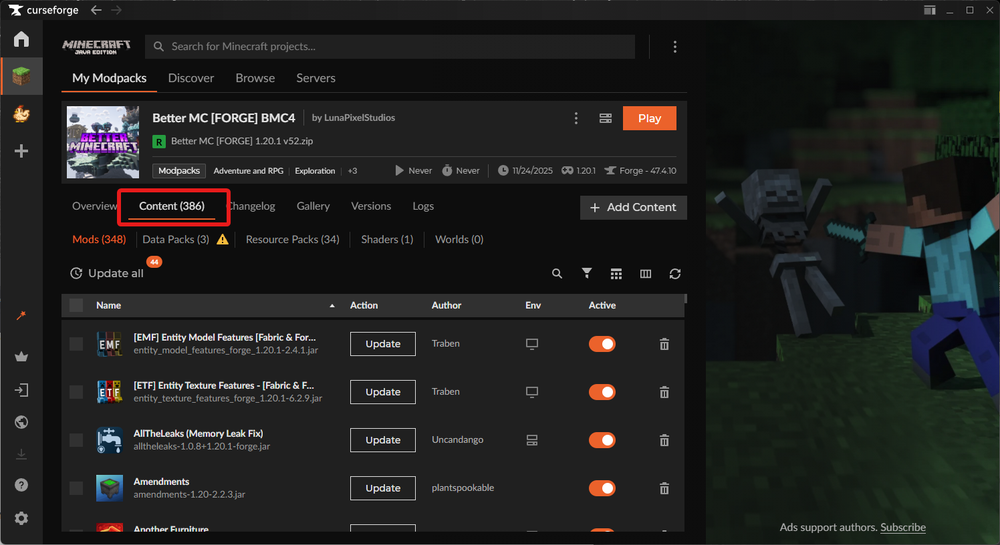Open the three-dot menu beside search bar
1000x545 pixels.
point(675,47)
